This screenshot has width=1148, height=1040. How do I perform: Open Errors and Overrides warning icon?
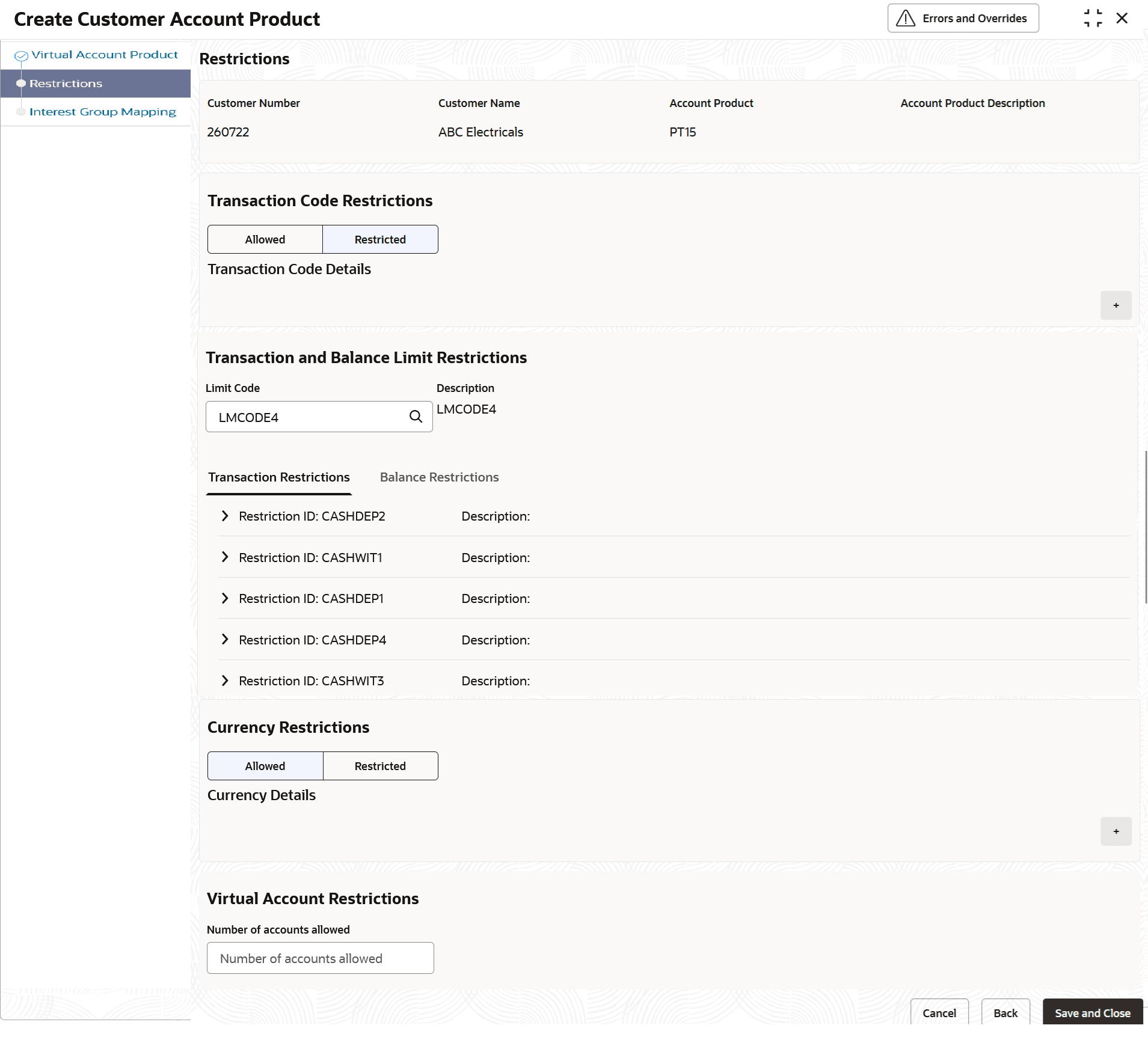coord(906,18)
